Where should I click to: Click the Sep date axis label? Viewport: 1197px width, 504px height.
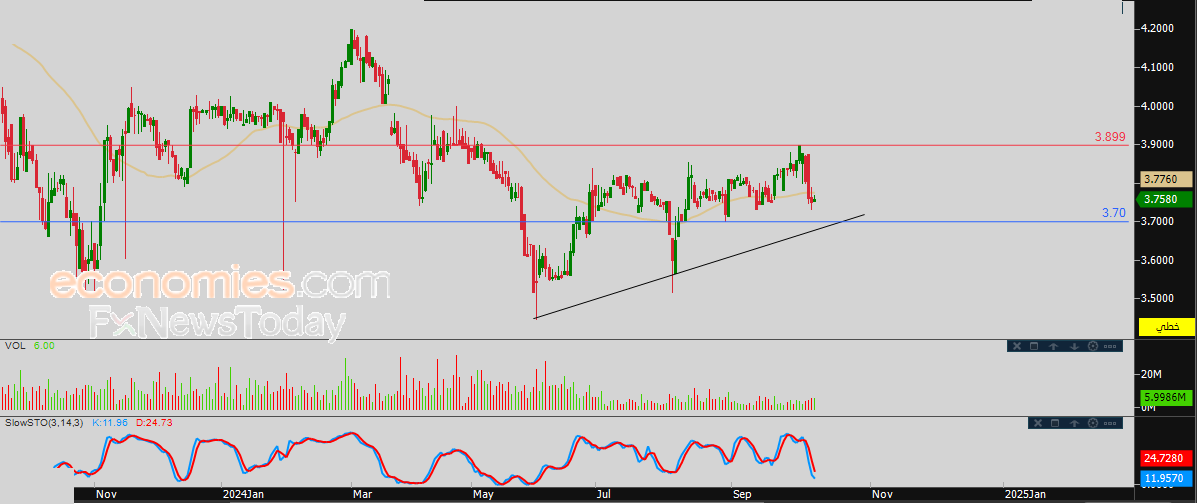744,495
